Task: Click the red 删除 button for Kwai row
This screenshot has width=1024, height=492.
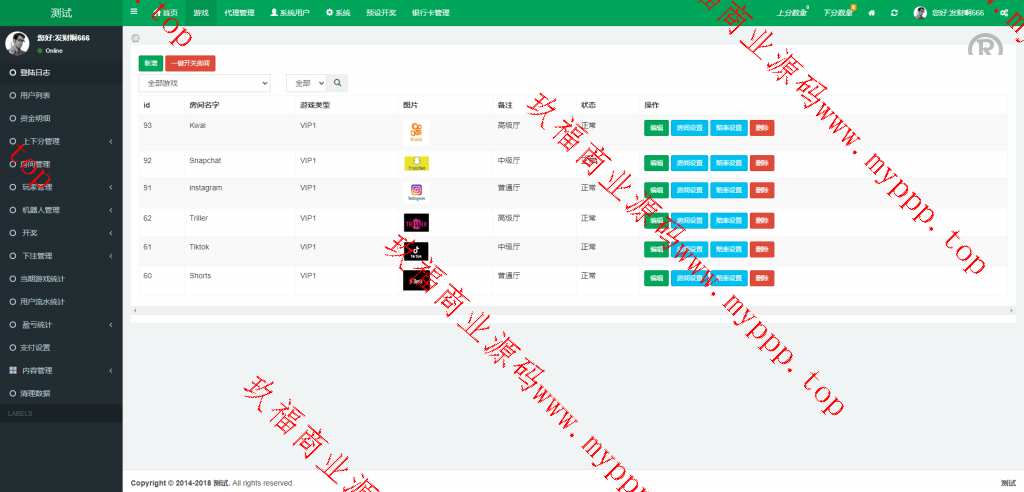Action: click(x=762, y=128)
